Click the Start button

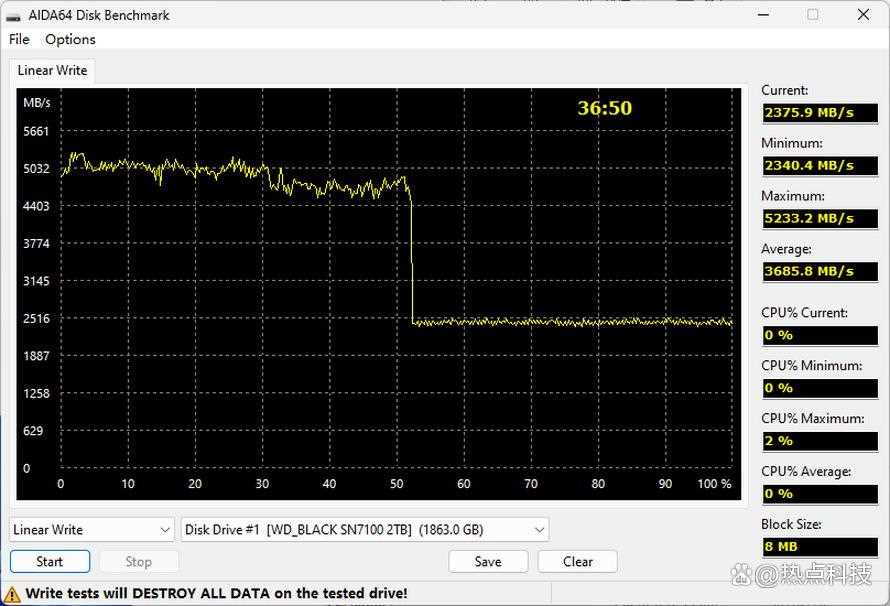50,561
